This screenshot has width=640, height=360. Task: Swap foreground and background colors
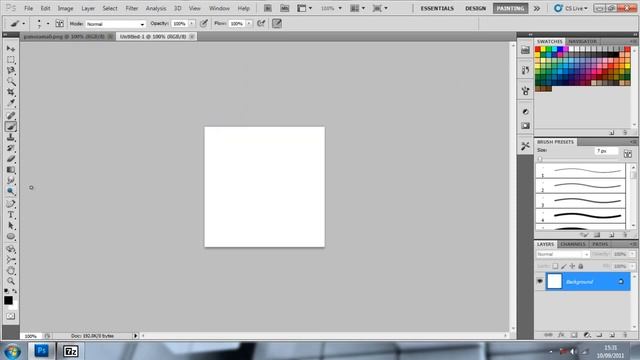pyautogui.click(x=15, y=291)
